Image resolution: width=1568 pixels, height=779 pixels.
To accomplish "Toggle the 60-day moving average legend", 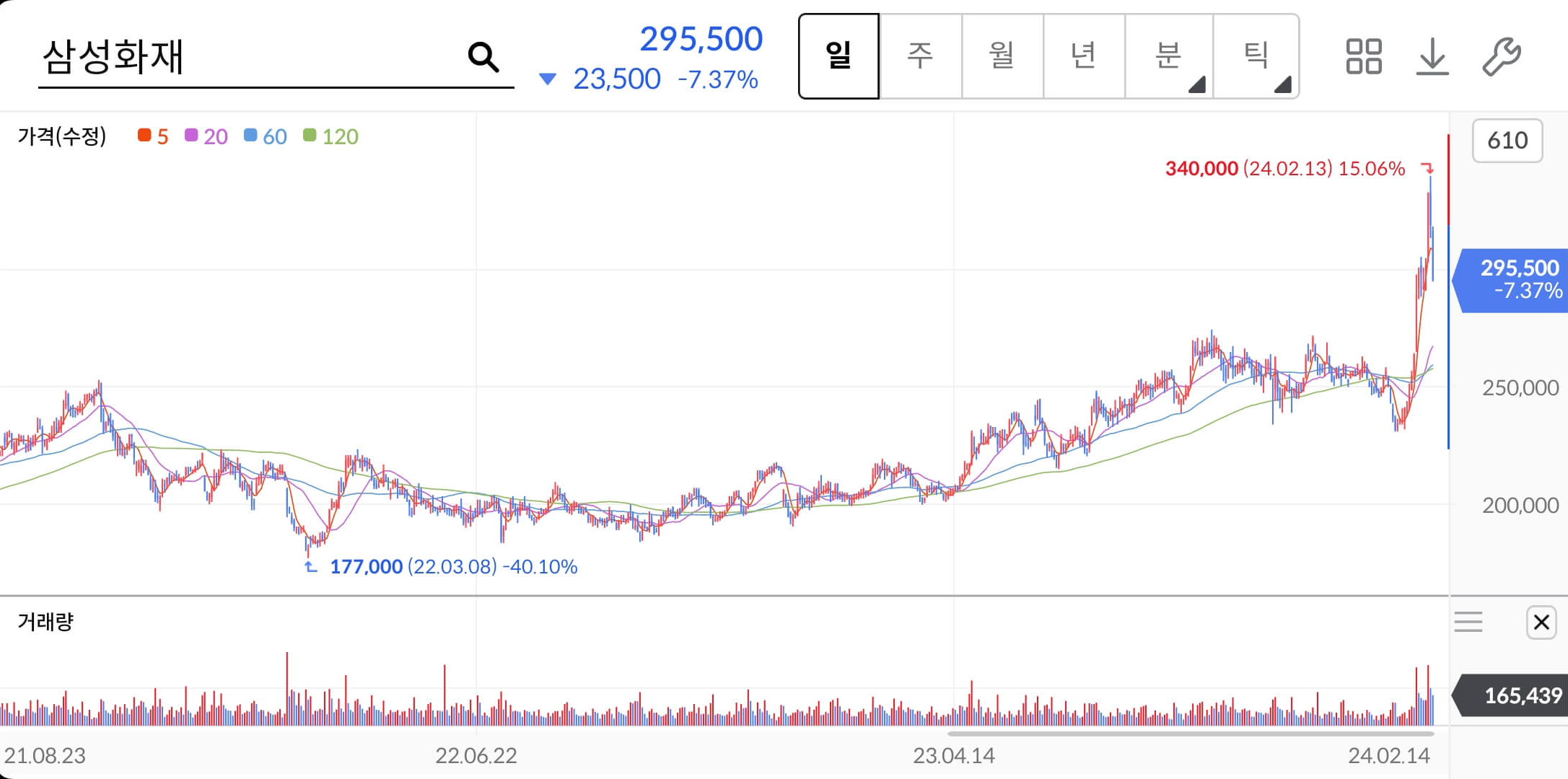I will click(266, 136).
